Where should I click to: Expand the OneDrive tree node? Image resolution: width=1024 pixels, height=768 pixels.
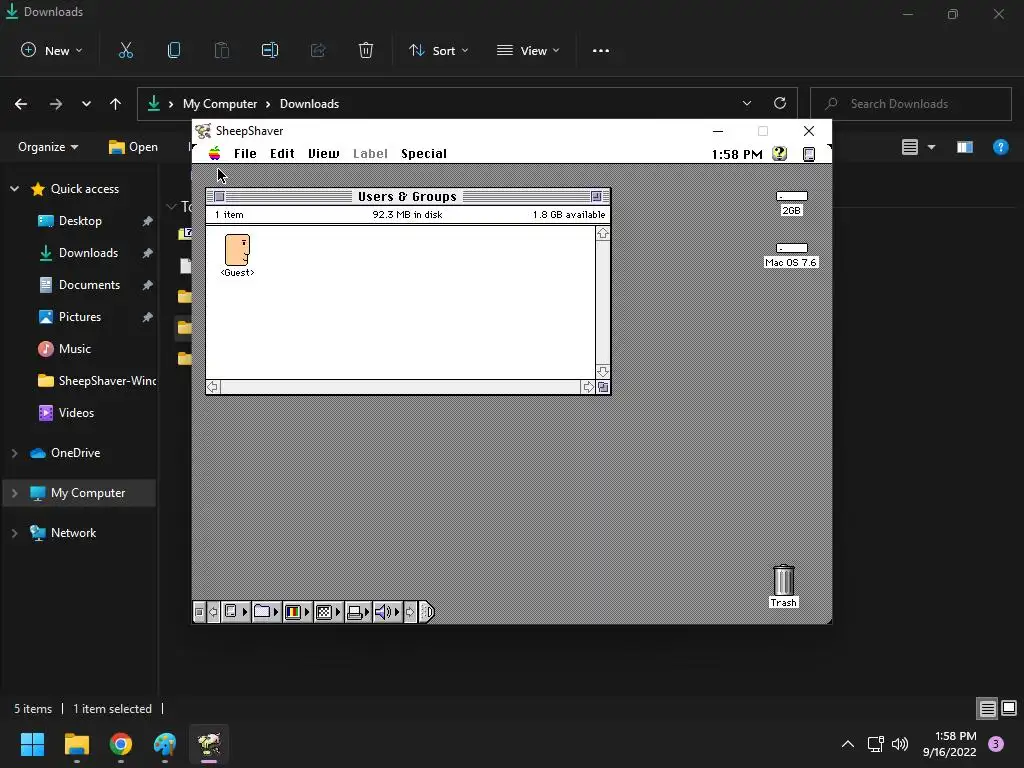tap(14, 453)
